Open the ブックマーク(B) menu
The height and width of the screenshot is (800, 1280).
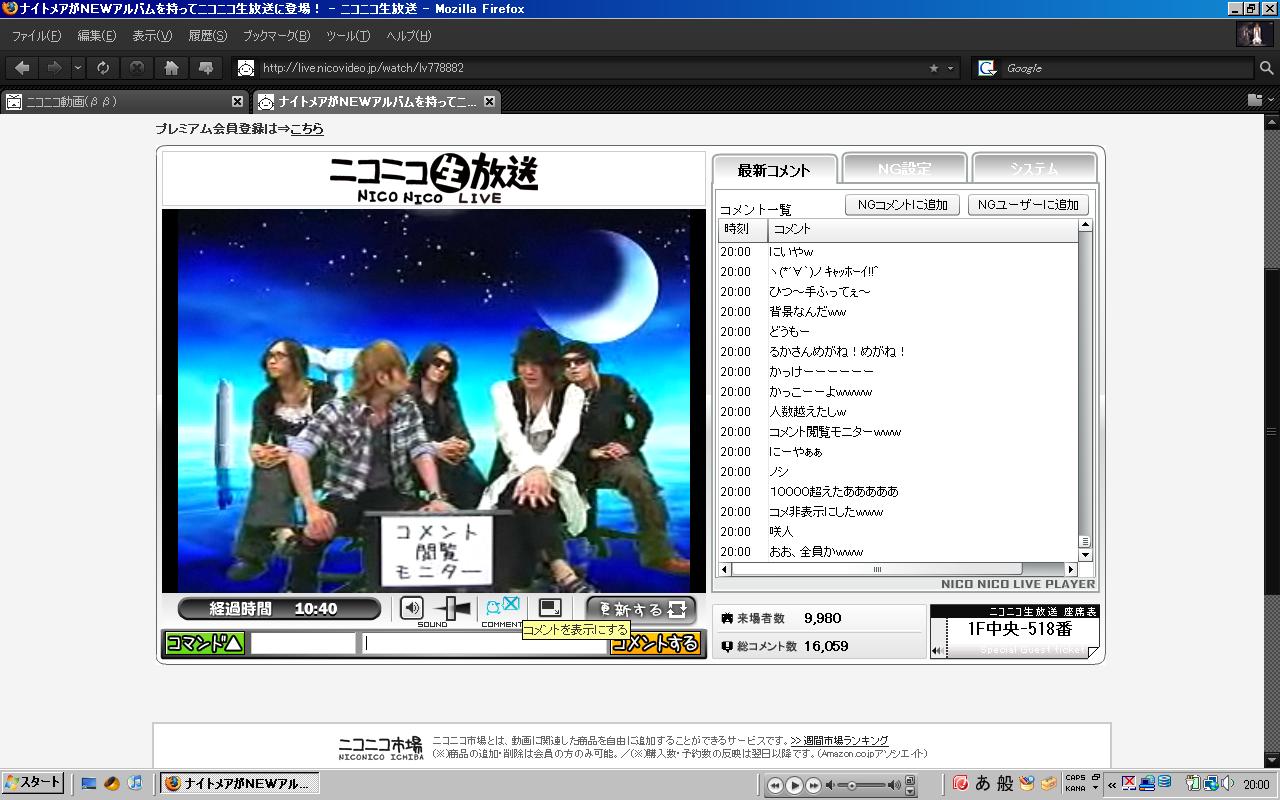point(276,36)
